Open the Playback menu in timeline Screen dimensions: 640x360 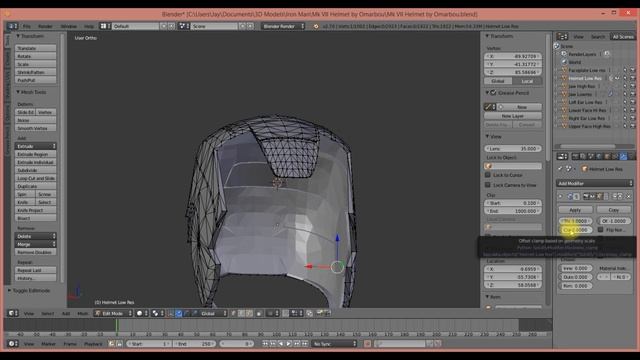click(x=93, y=344)
